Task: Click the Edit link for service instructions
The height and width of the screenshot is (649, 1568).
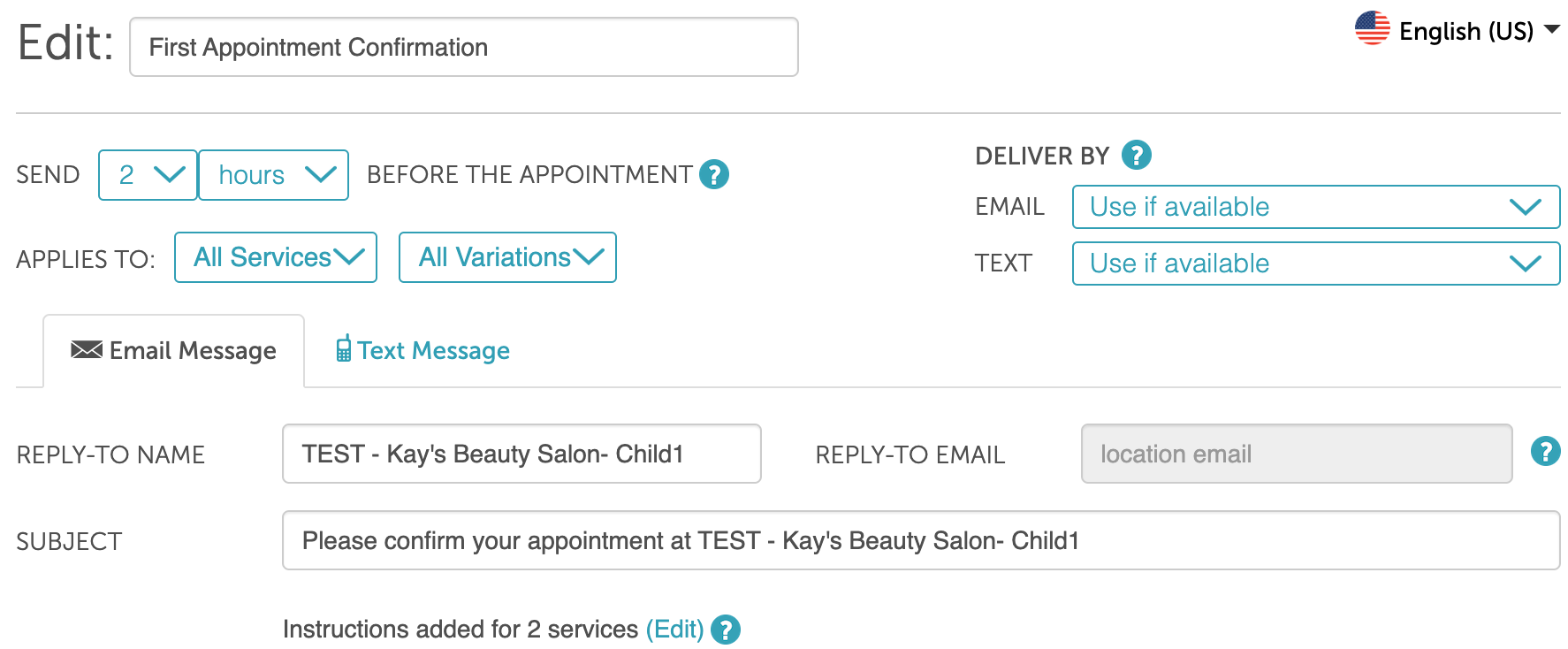Action: [x=675, y=630]
